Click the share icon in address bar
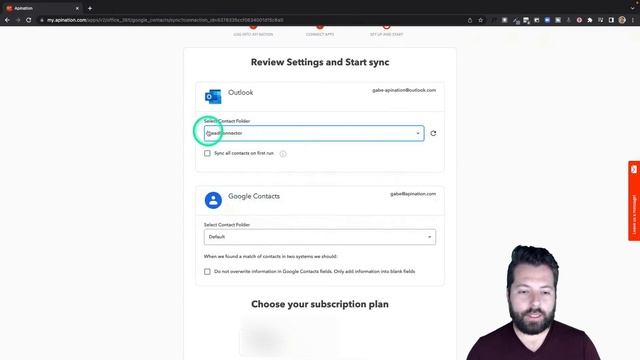This screenshot has height=360, width=640. coord(470,20)
